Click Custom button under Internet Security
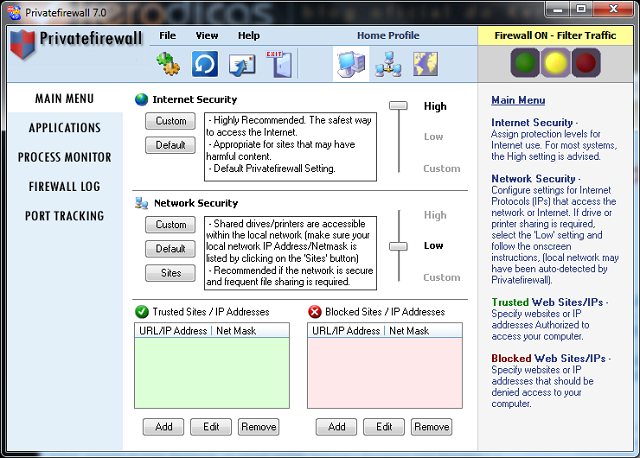 171,121
